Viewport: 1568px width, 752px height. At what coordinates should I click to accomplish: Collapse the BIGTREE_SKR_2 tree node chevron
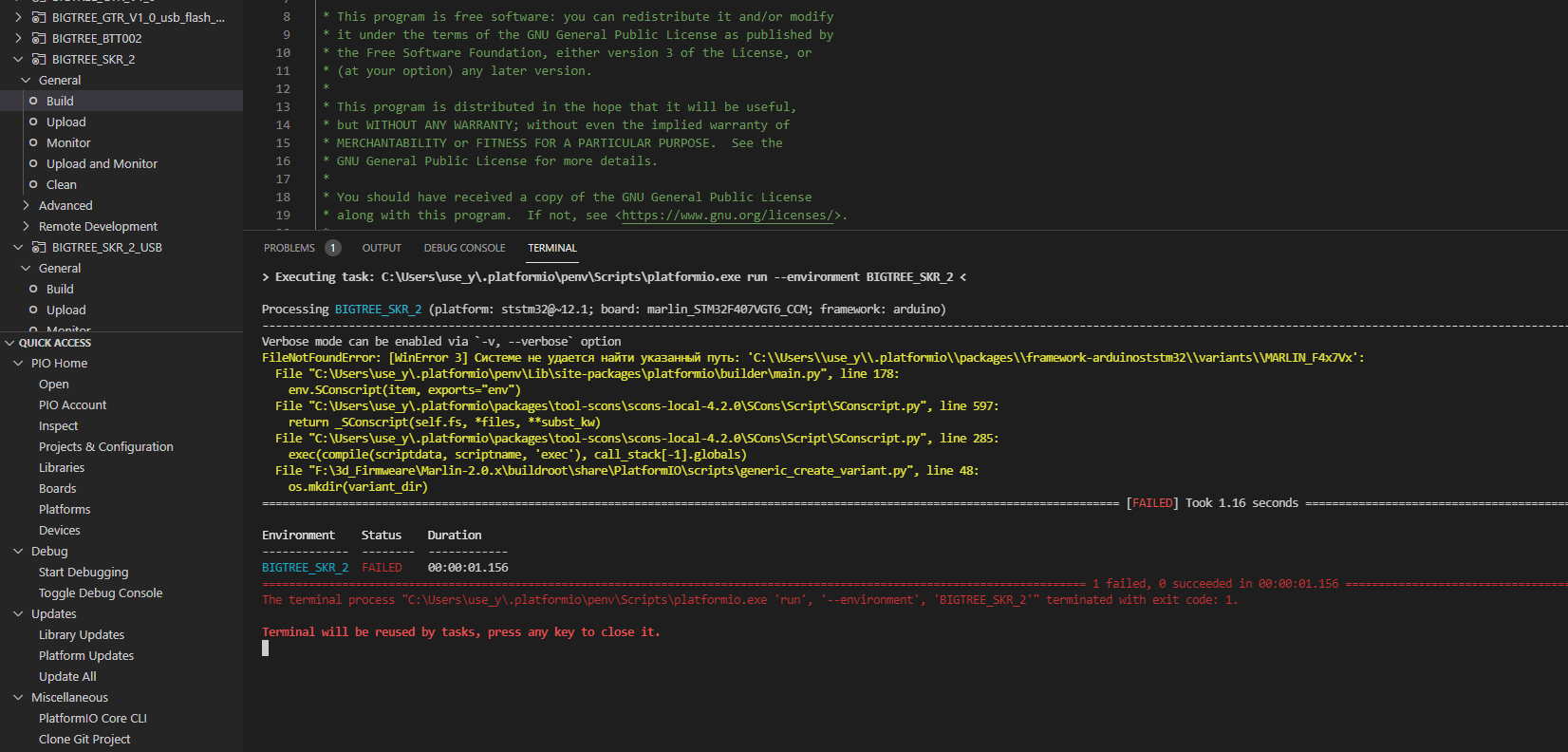click(18, 59)
